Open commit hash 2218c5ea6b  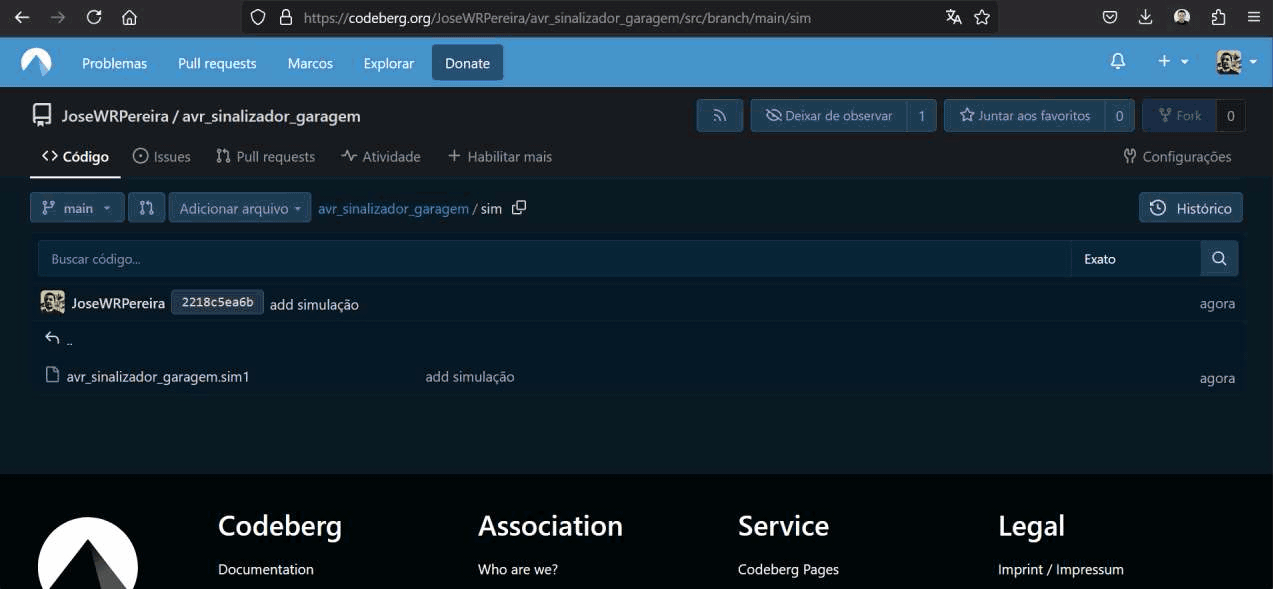pos(217,302)
